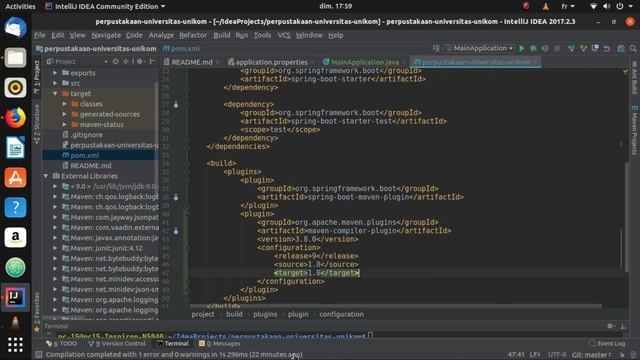This screenshot has height=360, width=640.
Task: Open Project view selector dropdown arrow
Action: pos(106,62)
